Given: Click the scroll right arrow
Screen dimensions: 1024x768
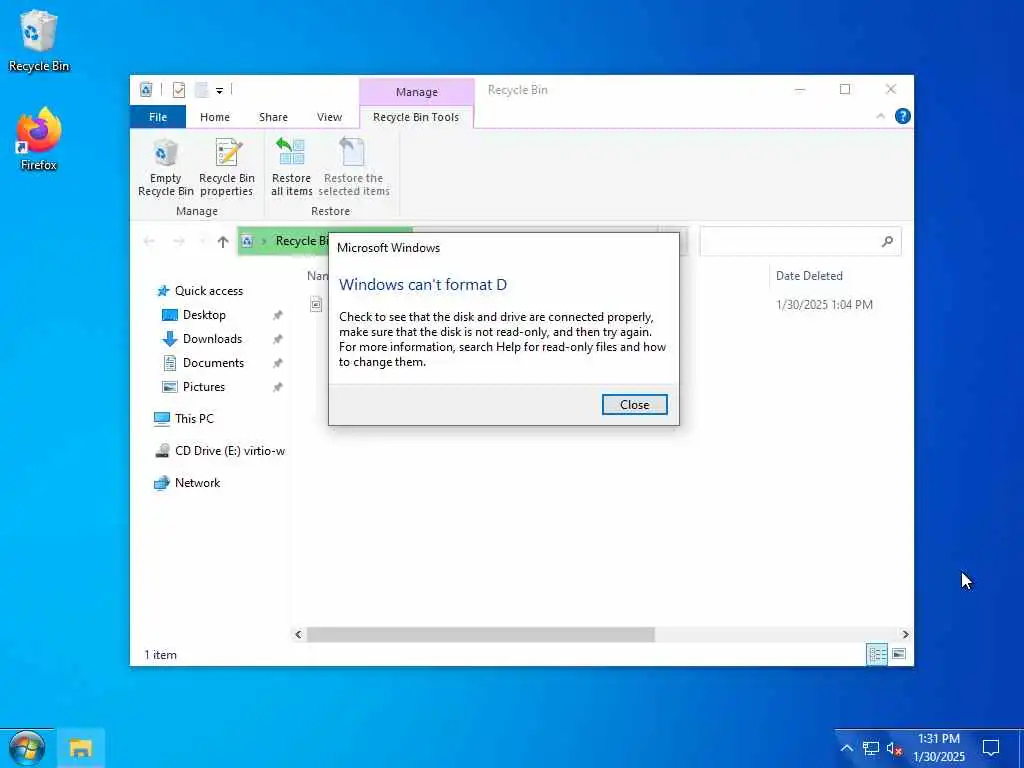Looking at the screenshot, I should pos(905,635).
